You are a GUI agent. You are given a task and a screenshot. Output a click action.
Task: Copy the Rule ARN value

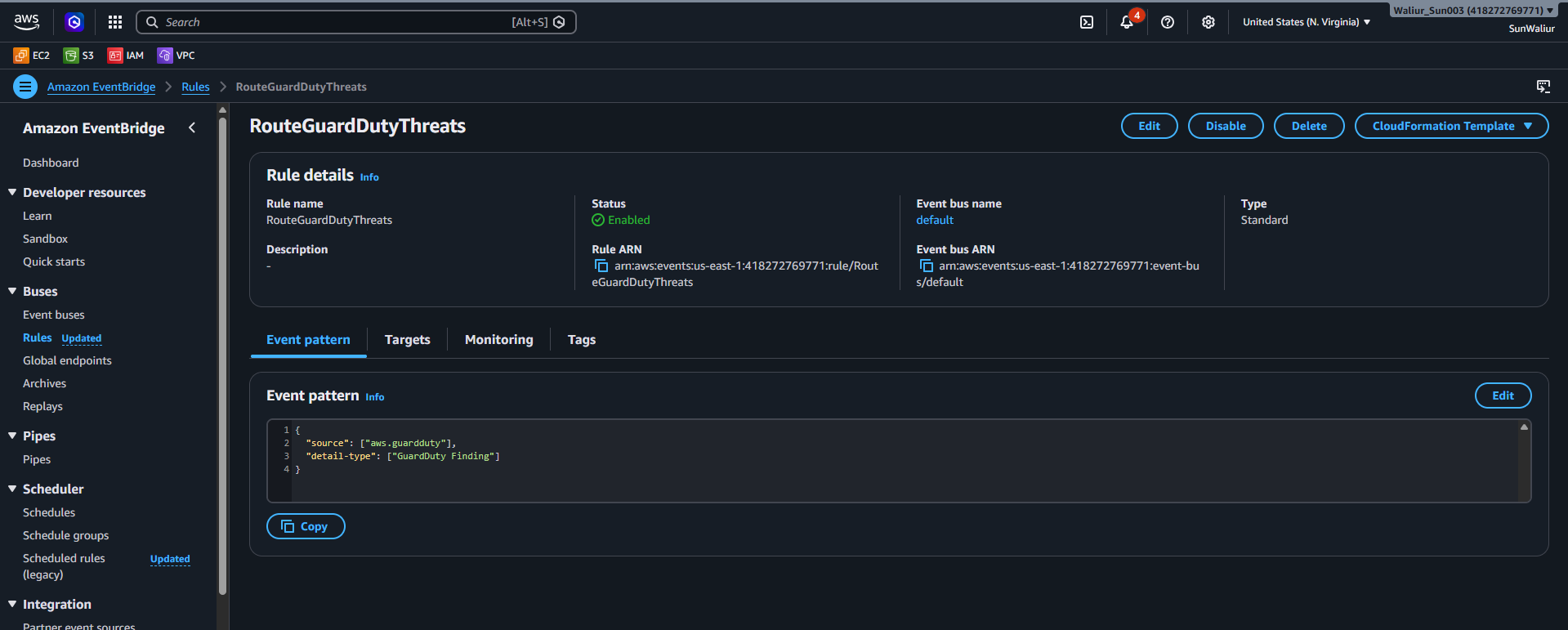[601, 266]
